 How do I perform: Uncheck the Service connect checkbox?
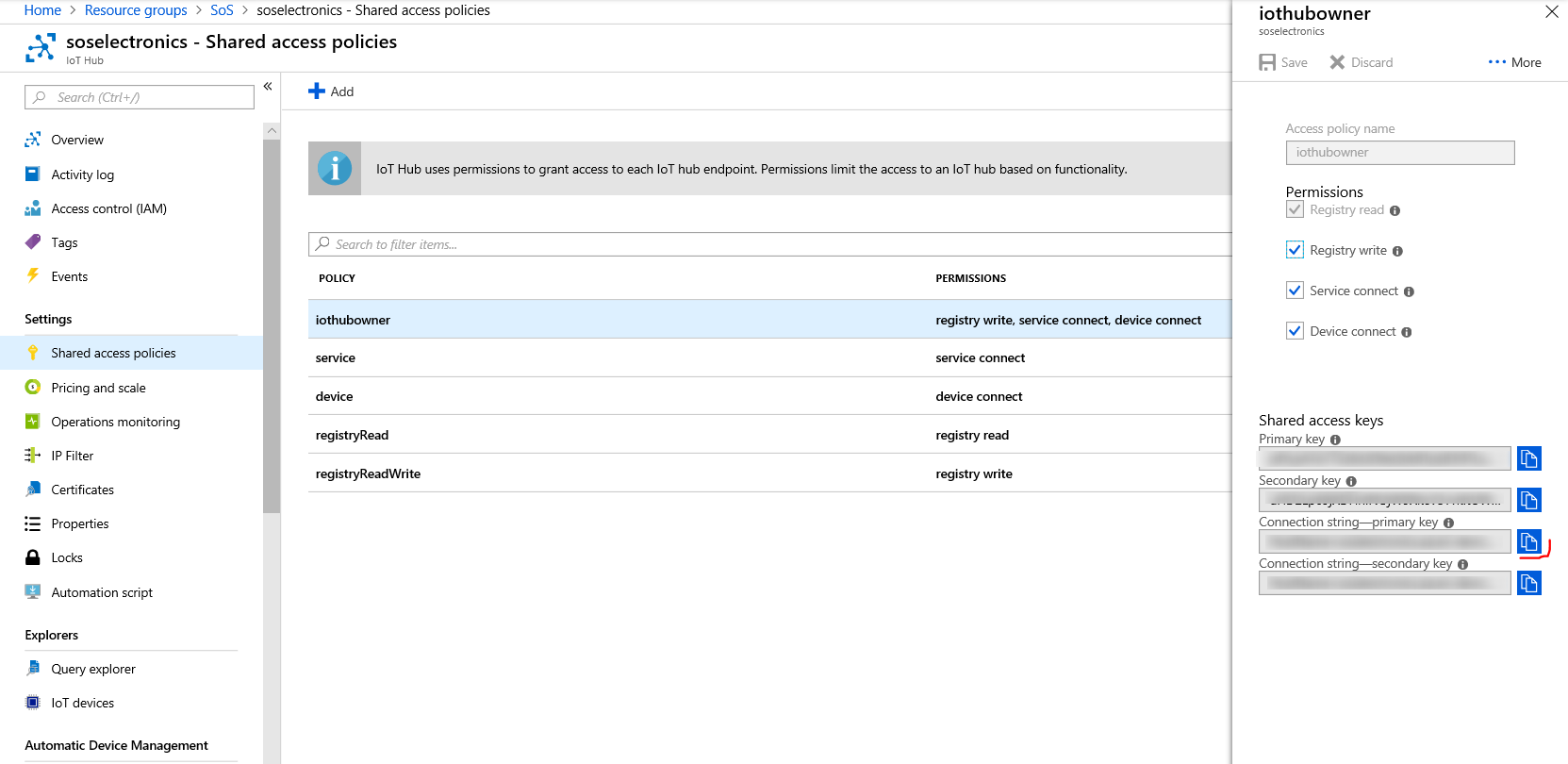point(1295,291)
